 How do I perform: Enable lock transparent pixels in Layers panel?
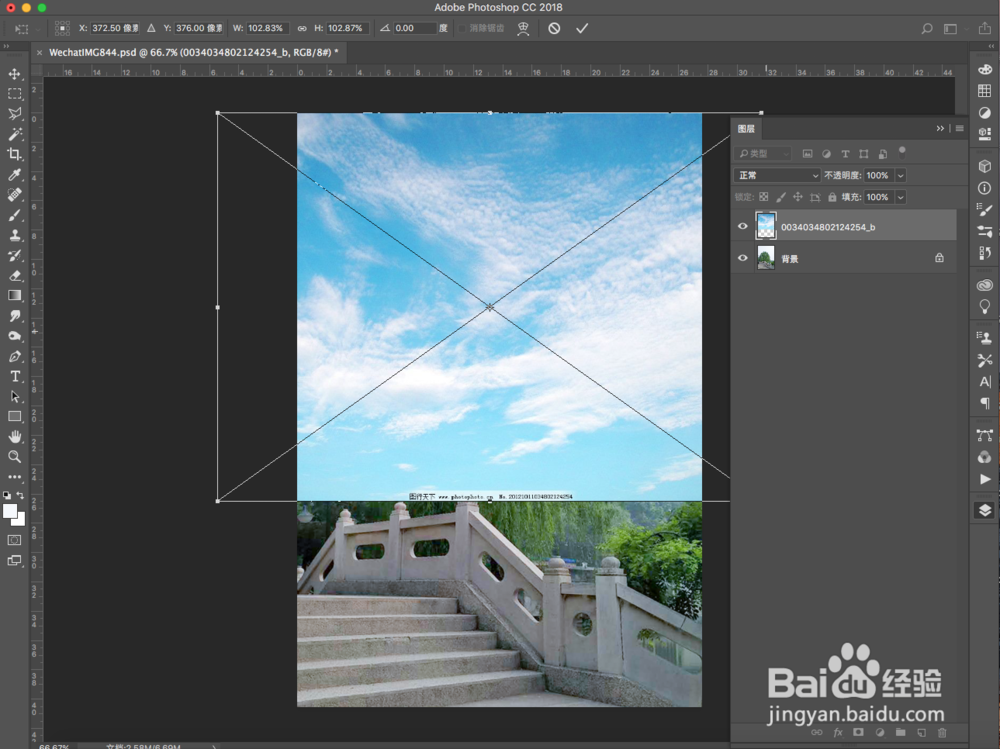765,196
